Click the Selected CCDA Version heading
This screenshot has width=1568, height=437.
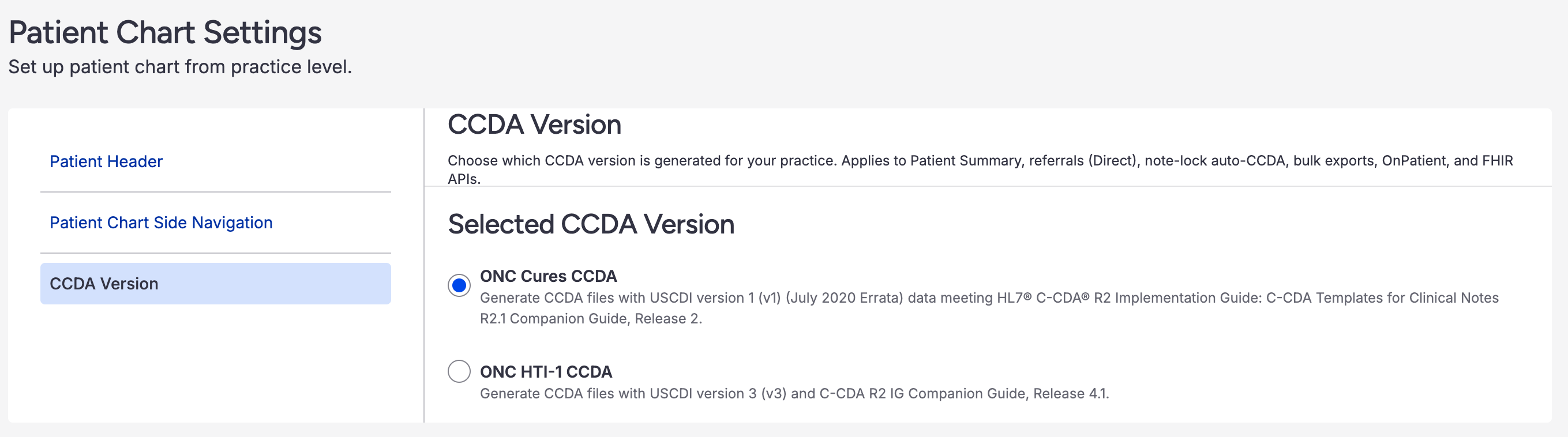pos(590,225)
